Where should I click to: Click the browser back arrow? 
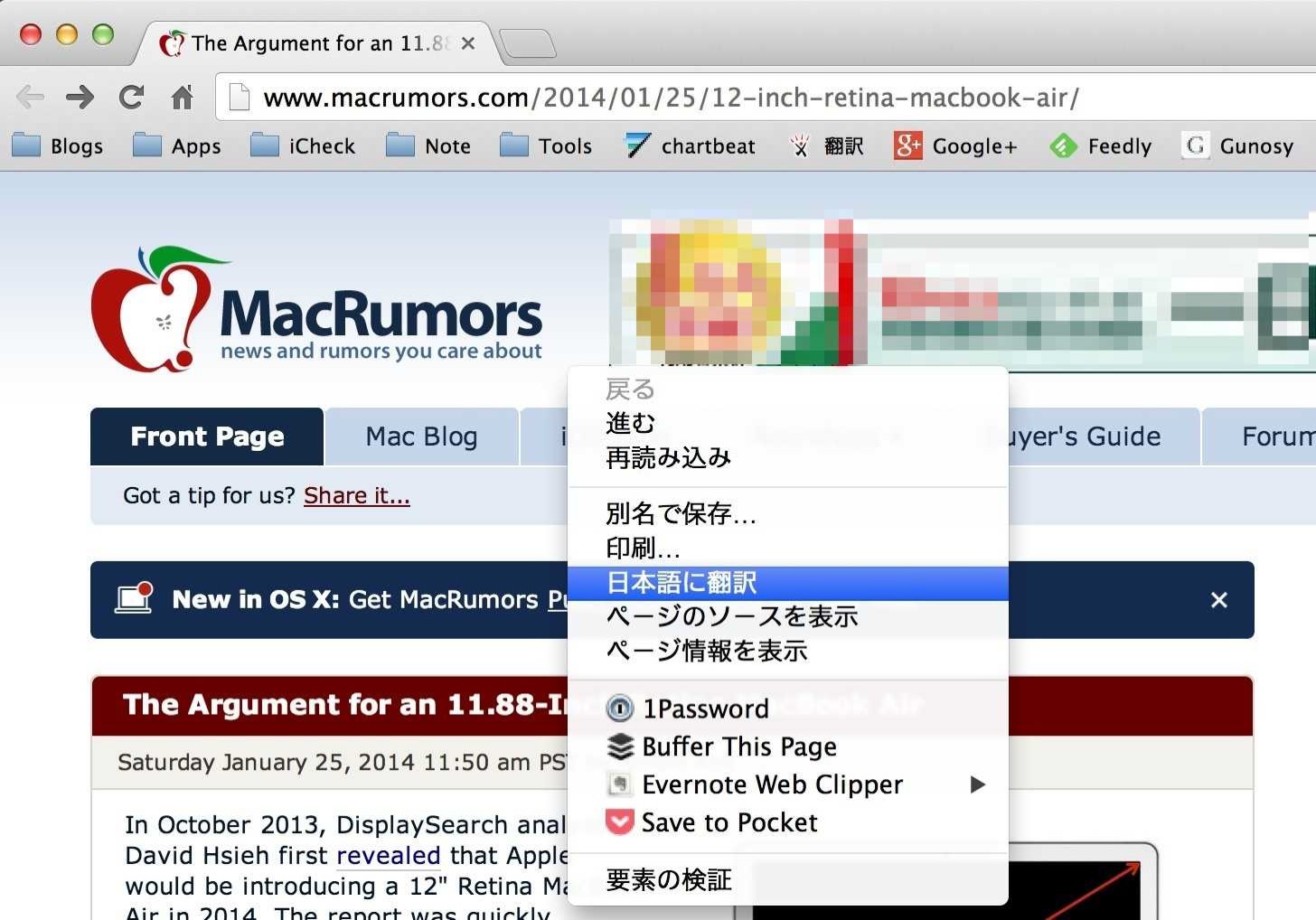30,97
